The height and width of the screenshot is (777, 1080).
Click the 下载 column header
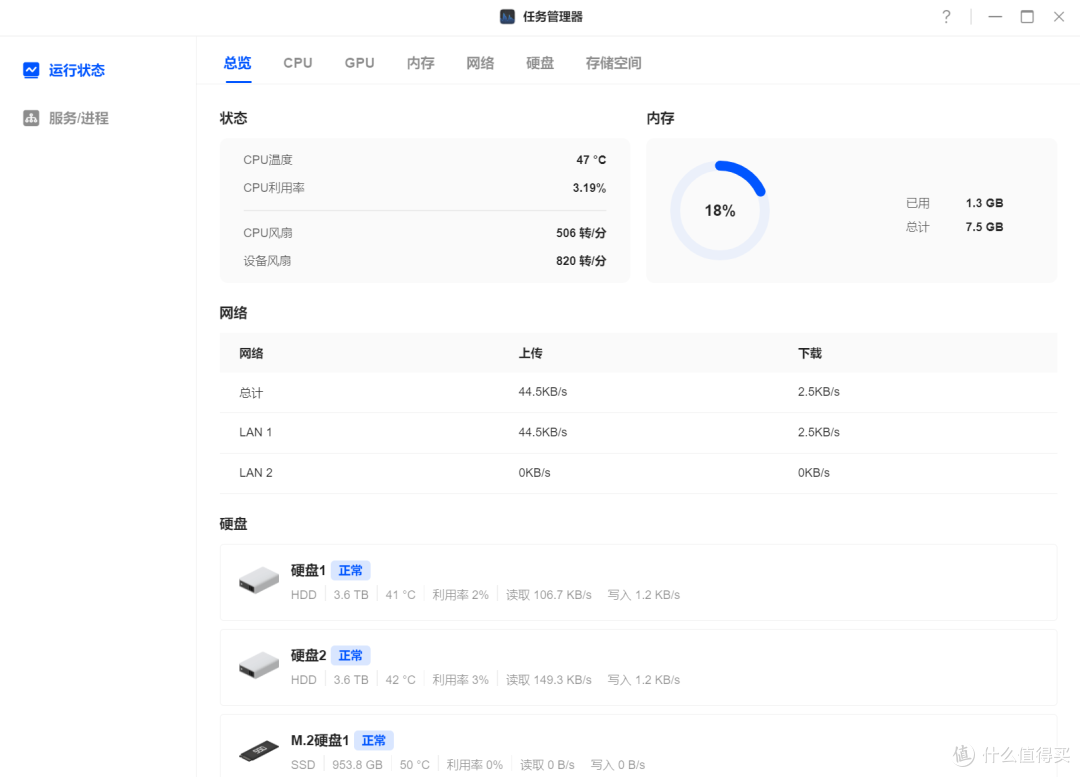(x=810, y=353)
